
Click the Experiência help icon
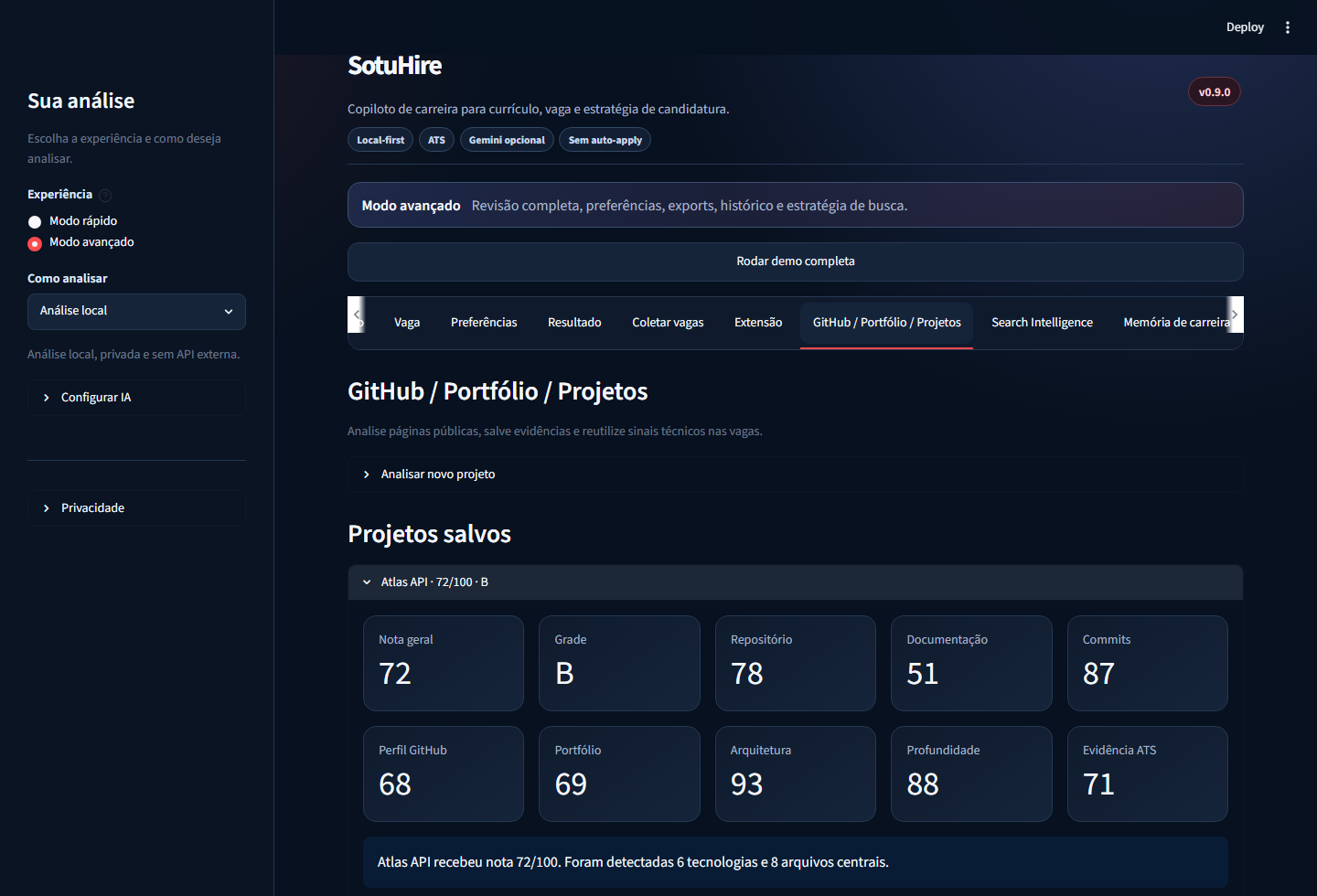tap(105, 195)
